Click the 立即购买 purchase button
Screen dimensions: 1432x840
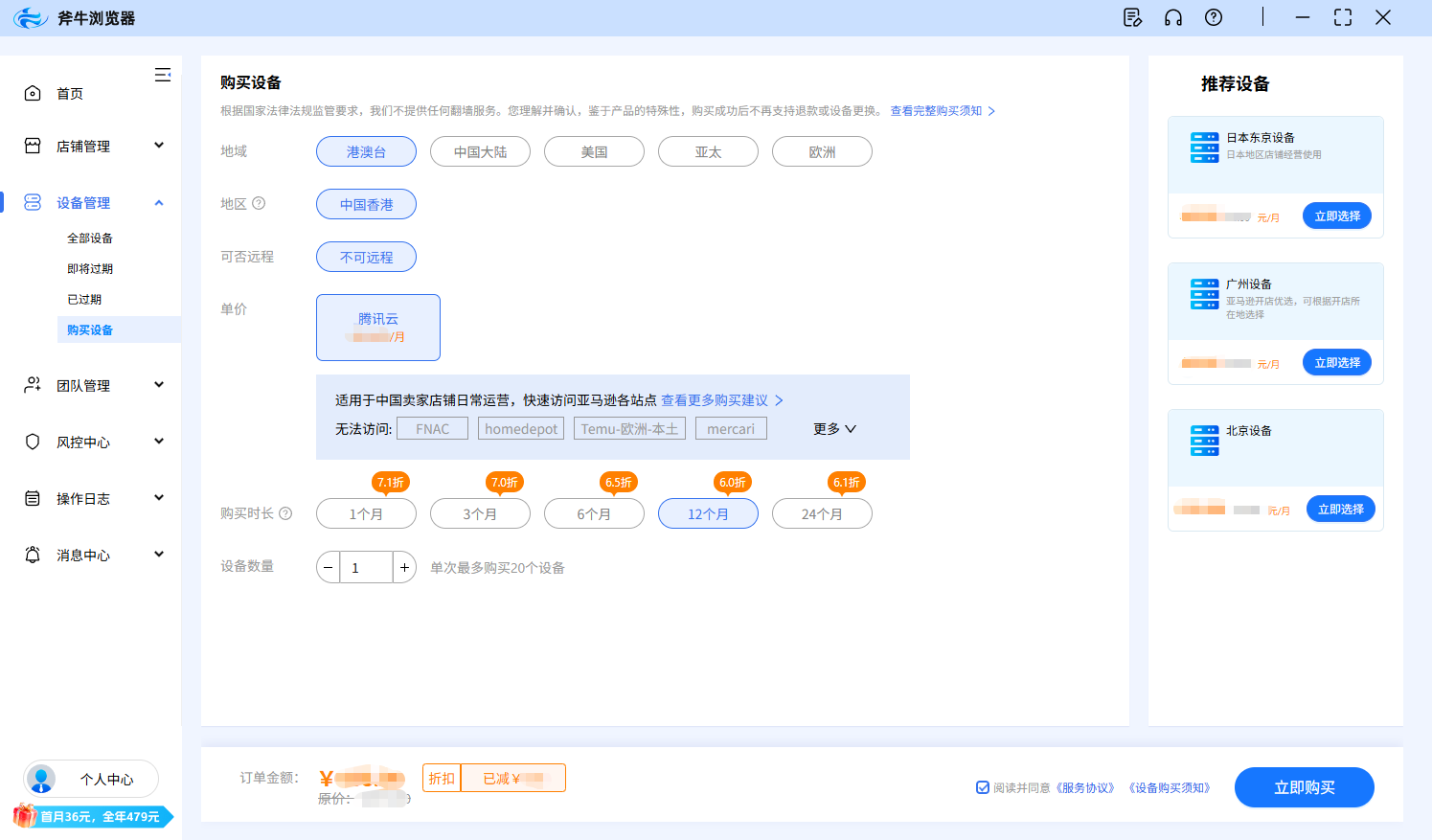(1304, 786)
